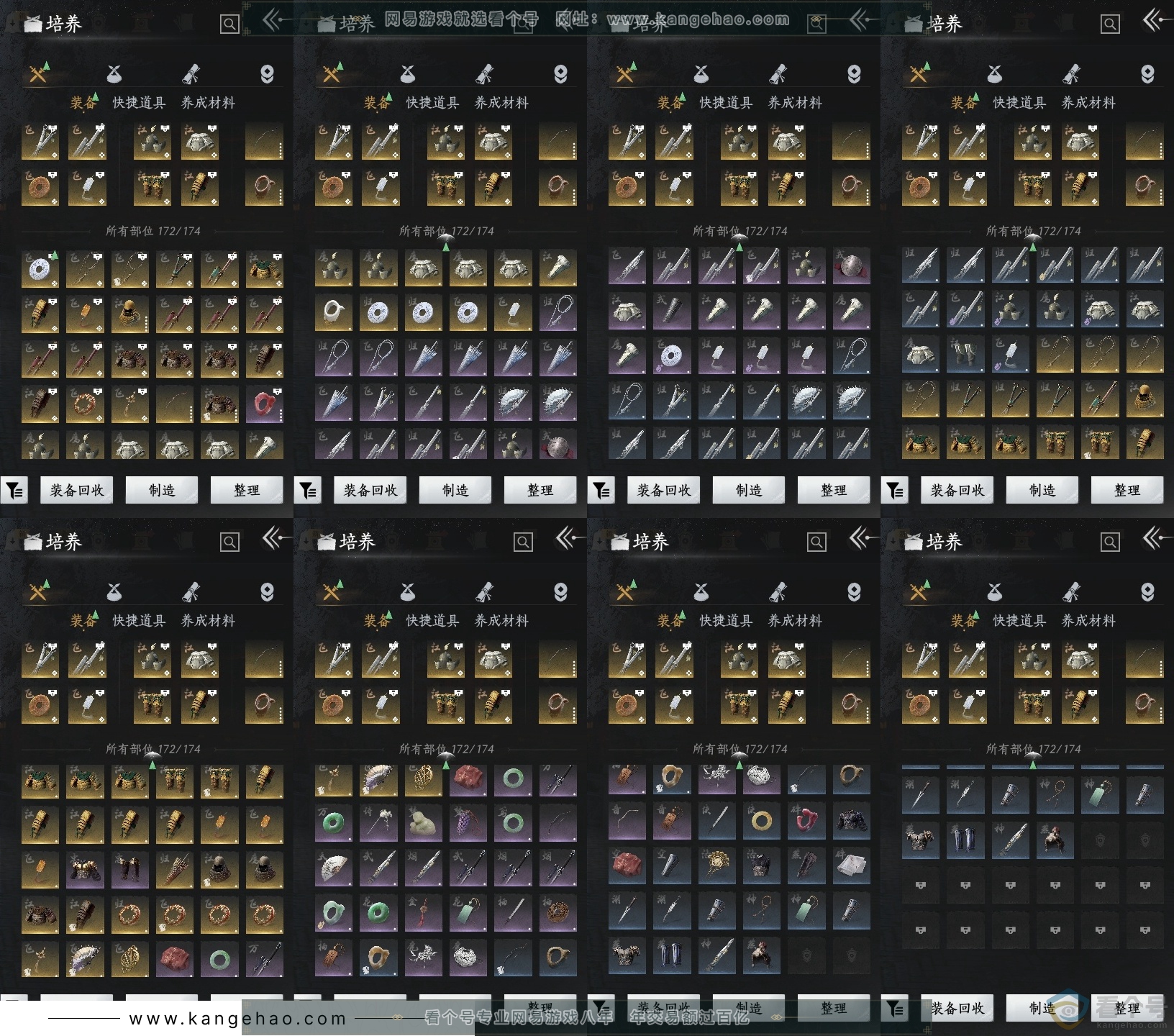The width and height of the screenshot is (1174, 1036).
Task: Open the search magnifier in the second bottom panel
Action: click(523, 542)
